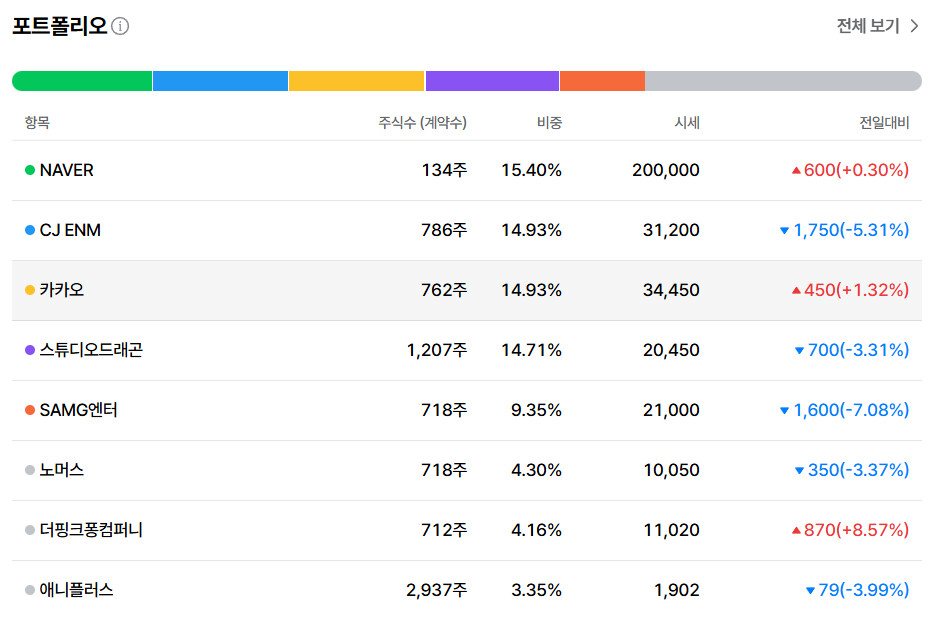
Task: Select the green NAVER bar segment
Action: pos(82,81)
